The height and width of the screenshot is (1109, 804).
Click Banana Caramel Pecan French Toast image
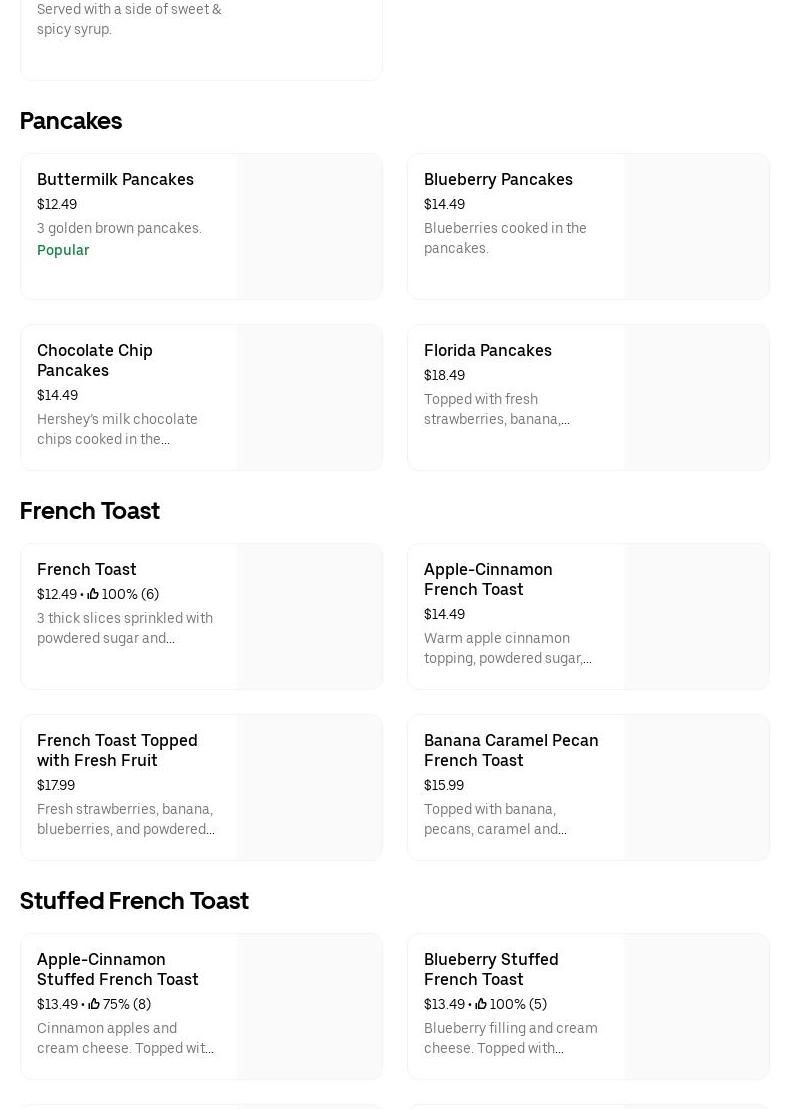tap(696, 788)
